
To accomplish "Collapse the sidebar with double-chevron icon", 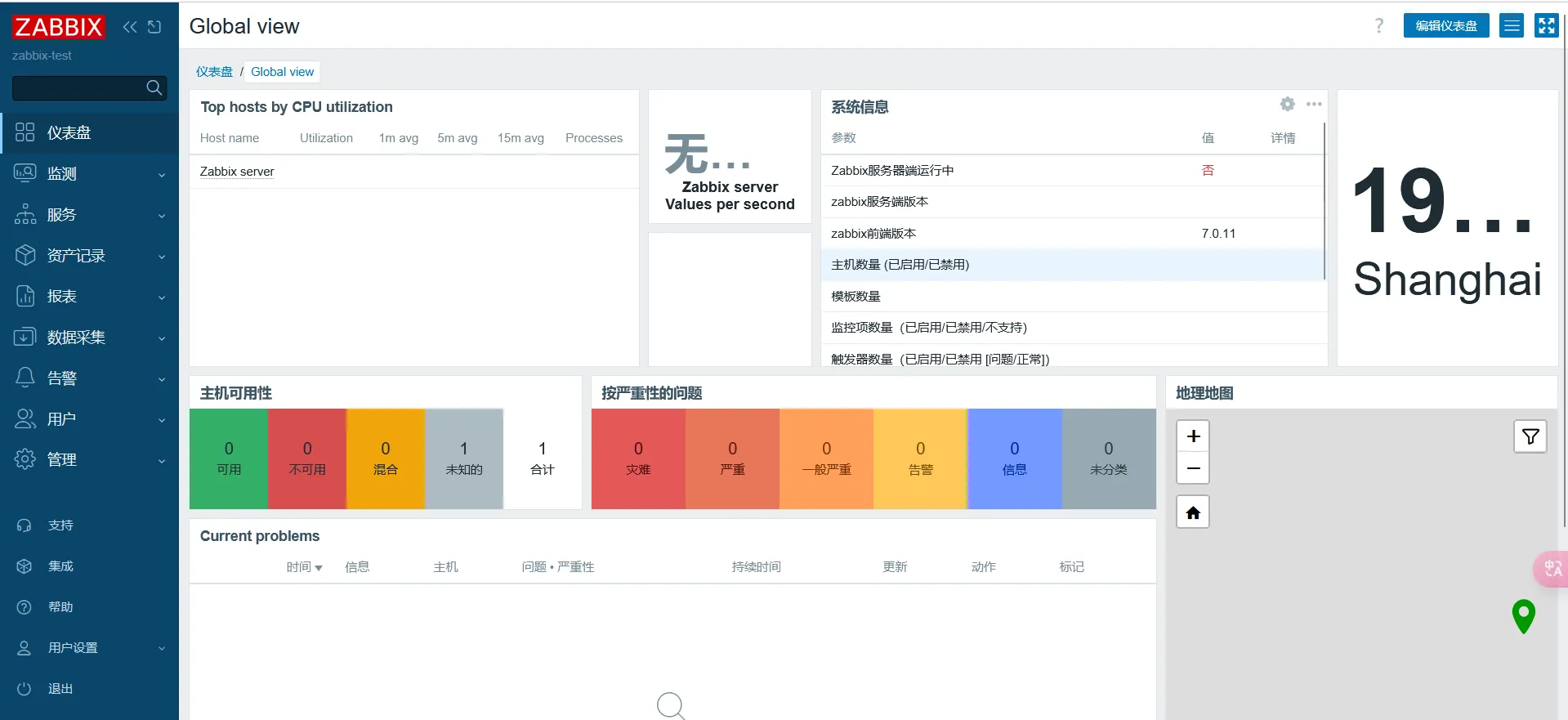I will (x=130, y=27).
